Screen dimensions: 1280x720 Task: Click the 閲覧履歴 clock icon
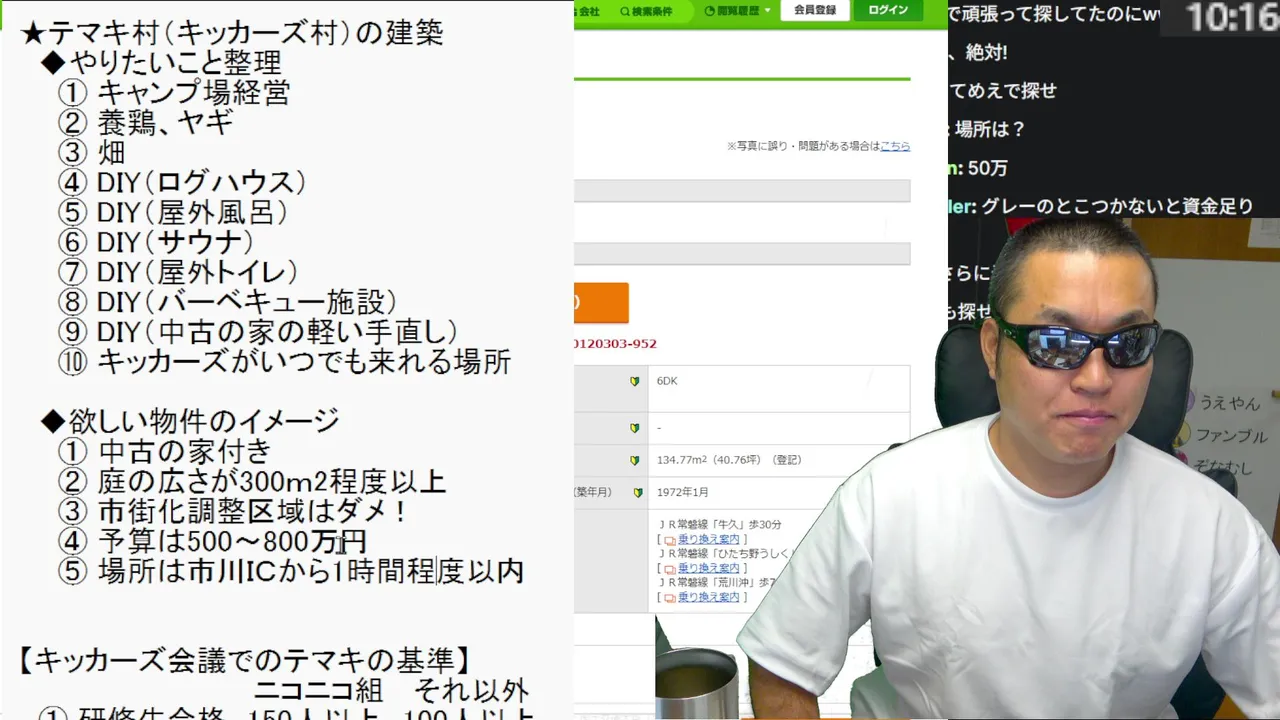[x=710, y=11]
